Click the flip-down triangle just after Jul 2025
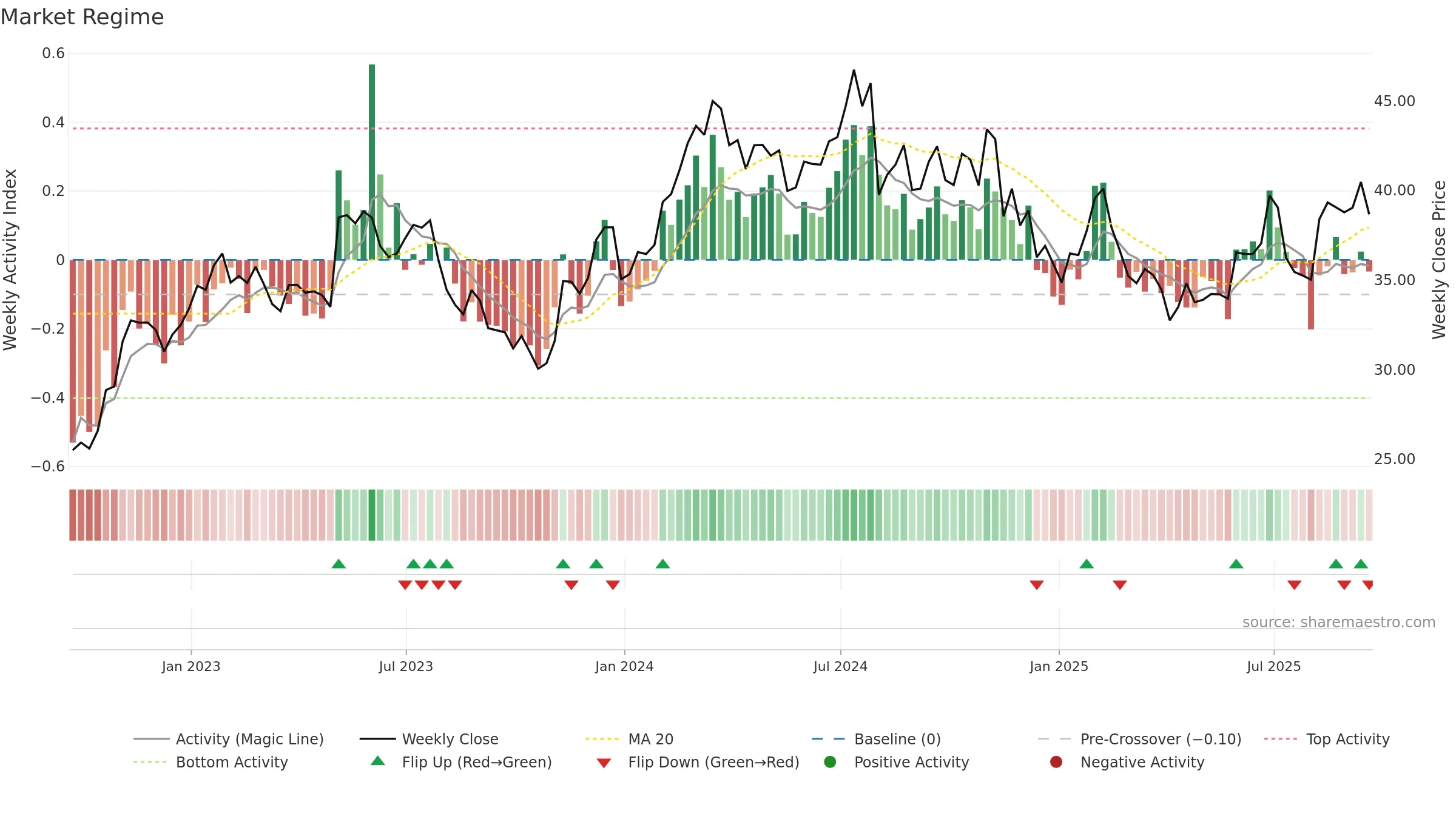This screenshot has width=1456, height=819. 1295,585
